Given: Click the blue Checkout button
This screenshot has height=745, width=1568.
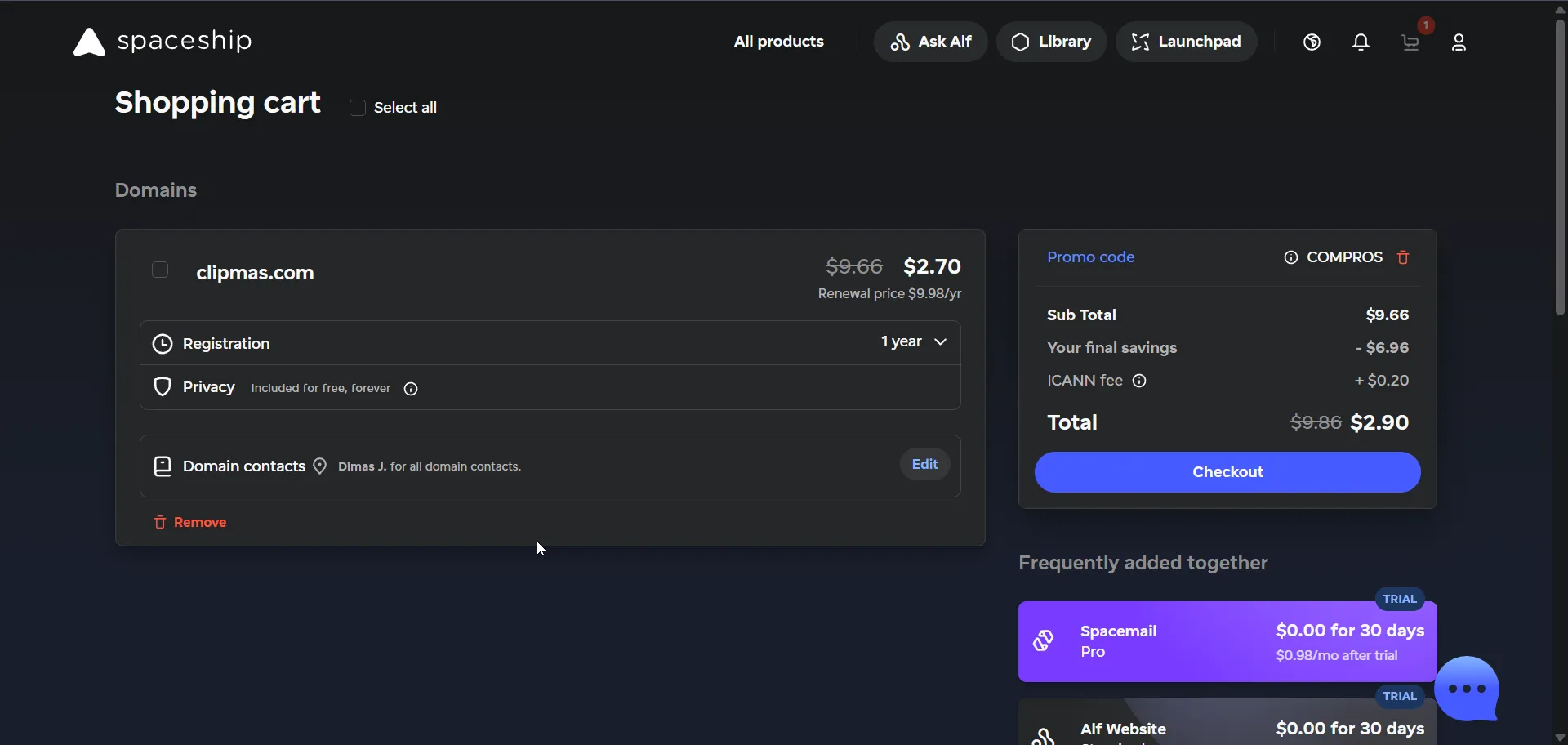Looking at the screenshot, I should pyautogui.click(x=1227, y=472).
